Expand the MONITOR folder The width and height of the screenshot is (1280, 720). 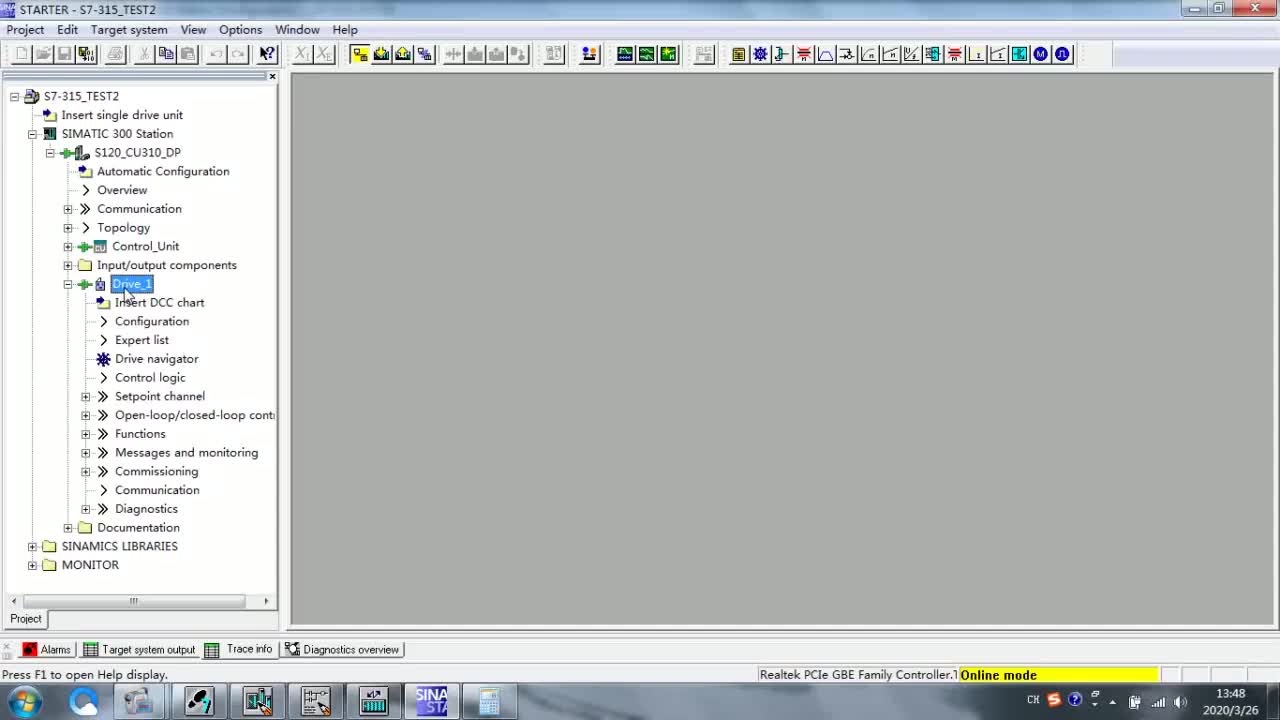pyautogui.click(x=32, y=565)
